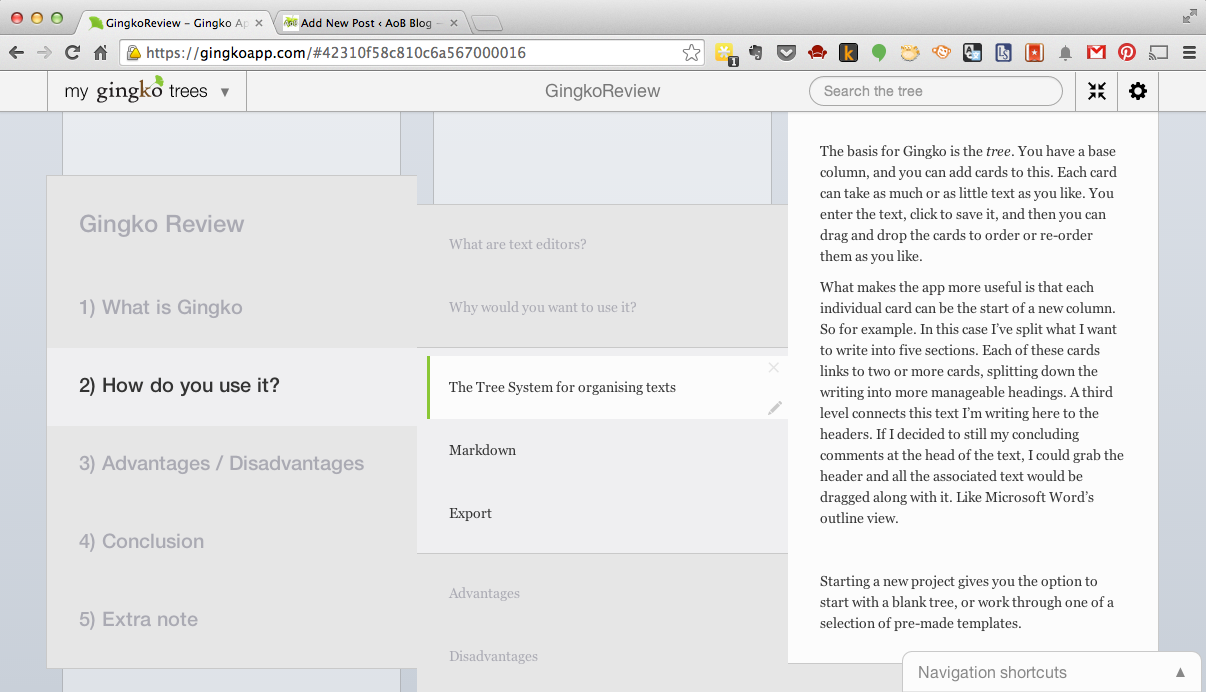Viewport: 1206px width, 692px height.
Task: Bookmark the page with the star icon
Action: pyautogui.click(x=691, y=51)
